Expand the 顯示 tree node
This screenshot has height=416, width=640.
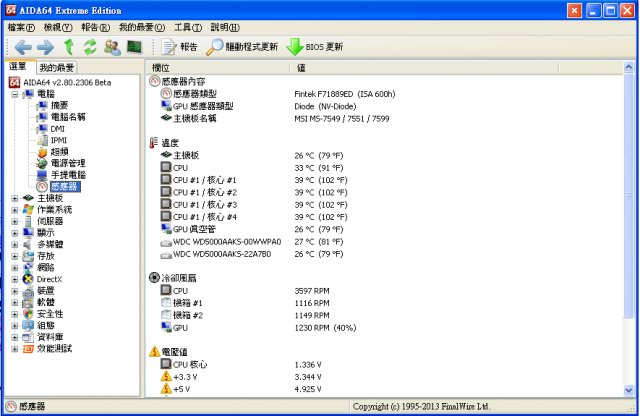point(15,233)
